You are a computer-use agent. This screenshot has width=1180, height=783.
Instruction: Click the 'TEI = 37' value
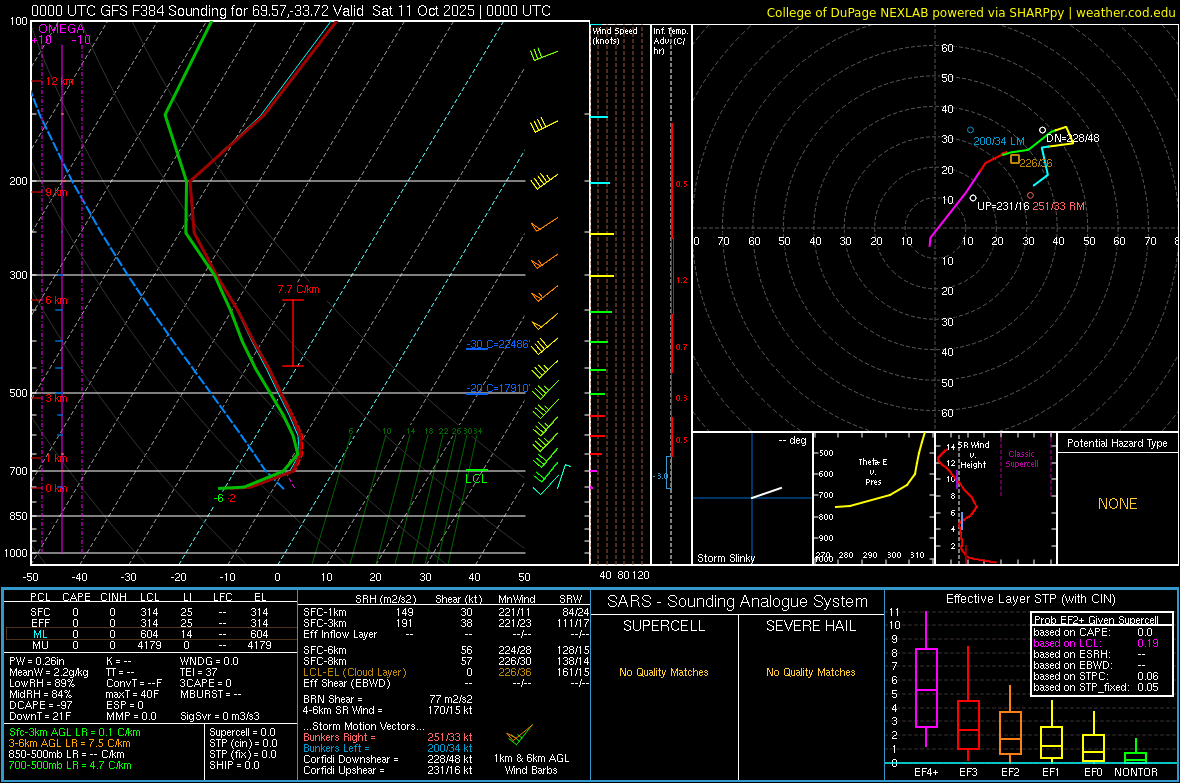pyautogui.click(x=199, y=672)
